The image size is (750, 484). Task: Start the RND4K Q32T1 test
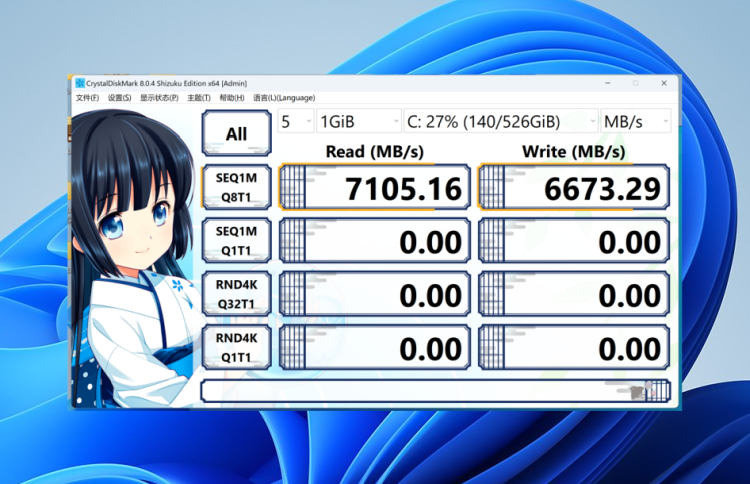237,294
